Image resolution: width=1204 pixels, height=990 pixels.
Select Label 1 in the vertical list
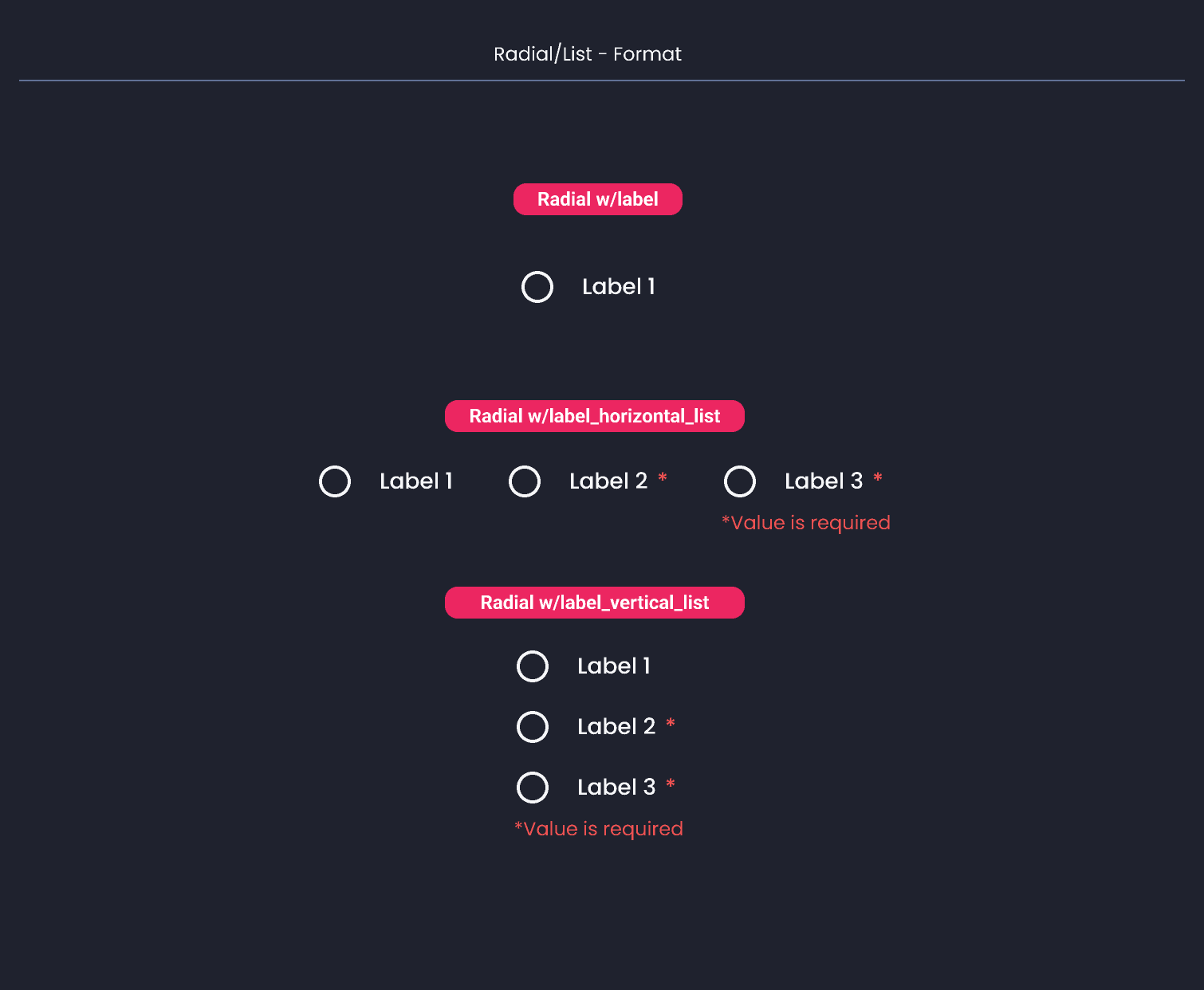[x=532, y=666]
